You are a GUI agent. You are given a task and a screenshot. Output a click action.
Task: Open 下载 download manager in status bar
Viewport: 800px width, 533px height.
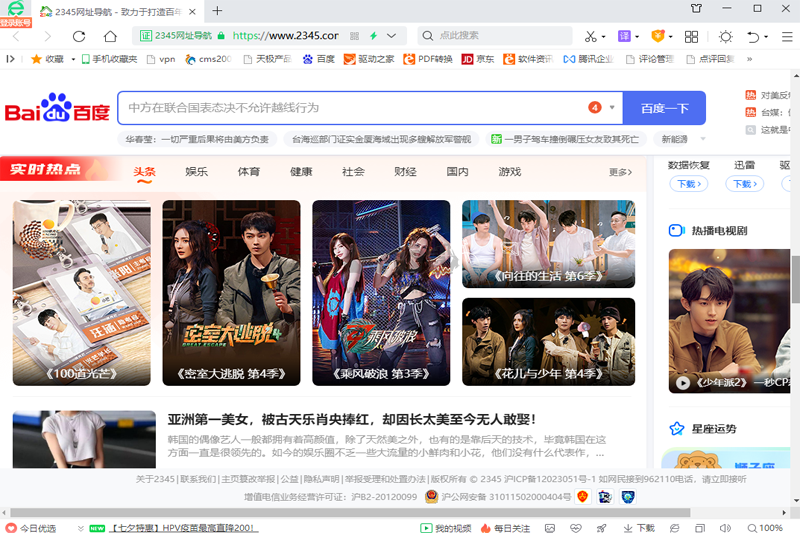point(639,527)
